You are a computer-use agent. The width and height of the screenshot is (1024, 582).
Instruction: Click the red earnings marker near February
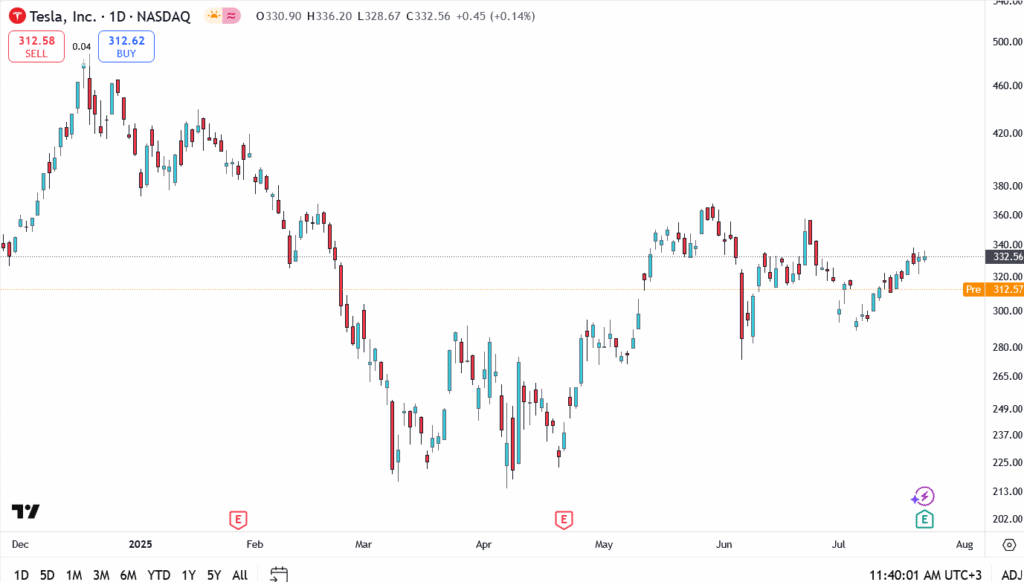point(238,519)
